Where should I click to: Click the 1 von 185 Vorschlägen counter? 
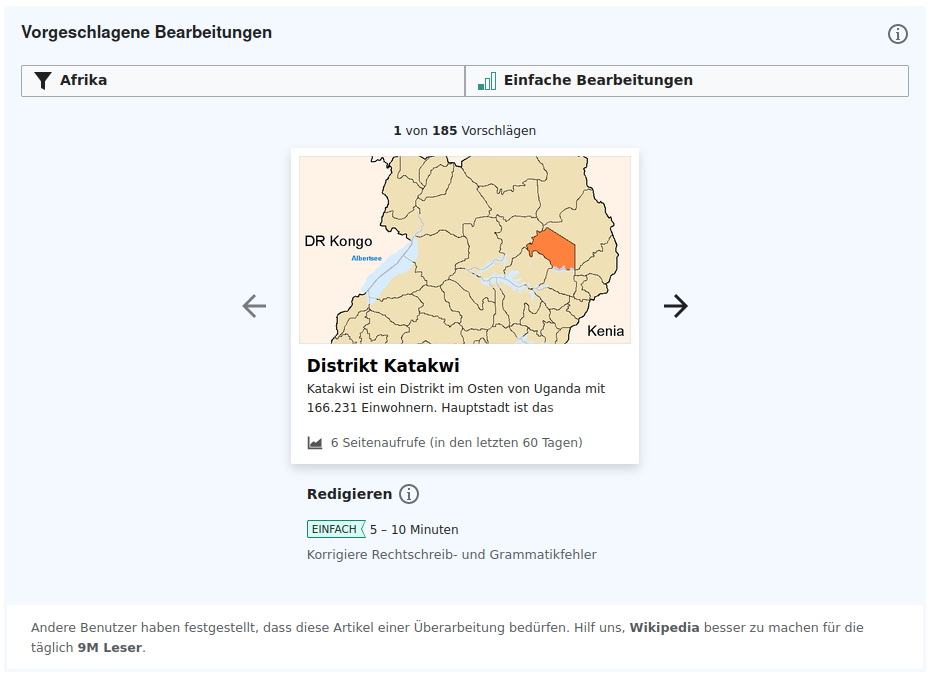[x=465, y=131]
